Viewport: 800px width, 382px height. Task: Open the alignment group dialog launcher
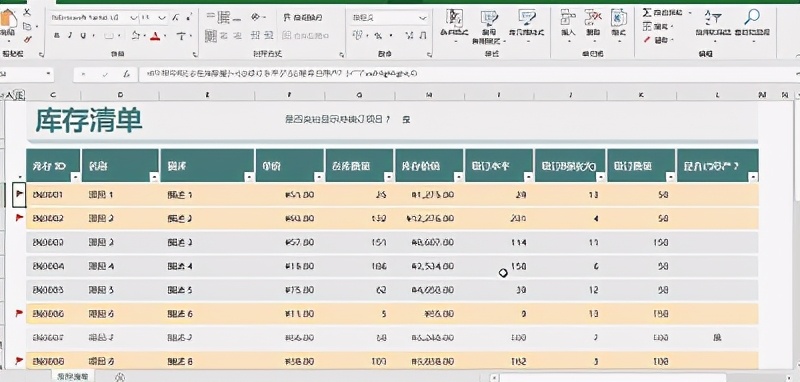click(x=341, y=54)
